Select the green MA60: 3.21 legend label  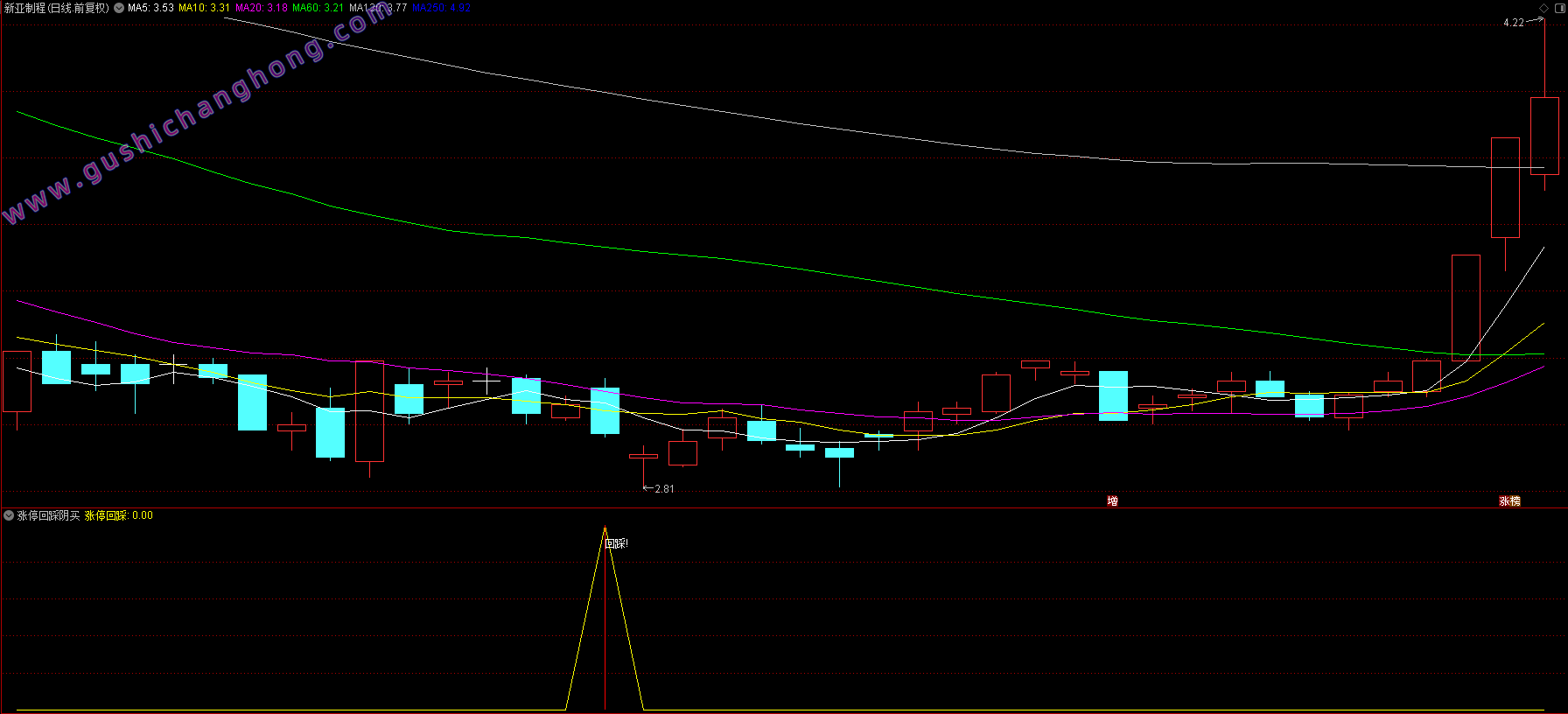(318, 8)
